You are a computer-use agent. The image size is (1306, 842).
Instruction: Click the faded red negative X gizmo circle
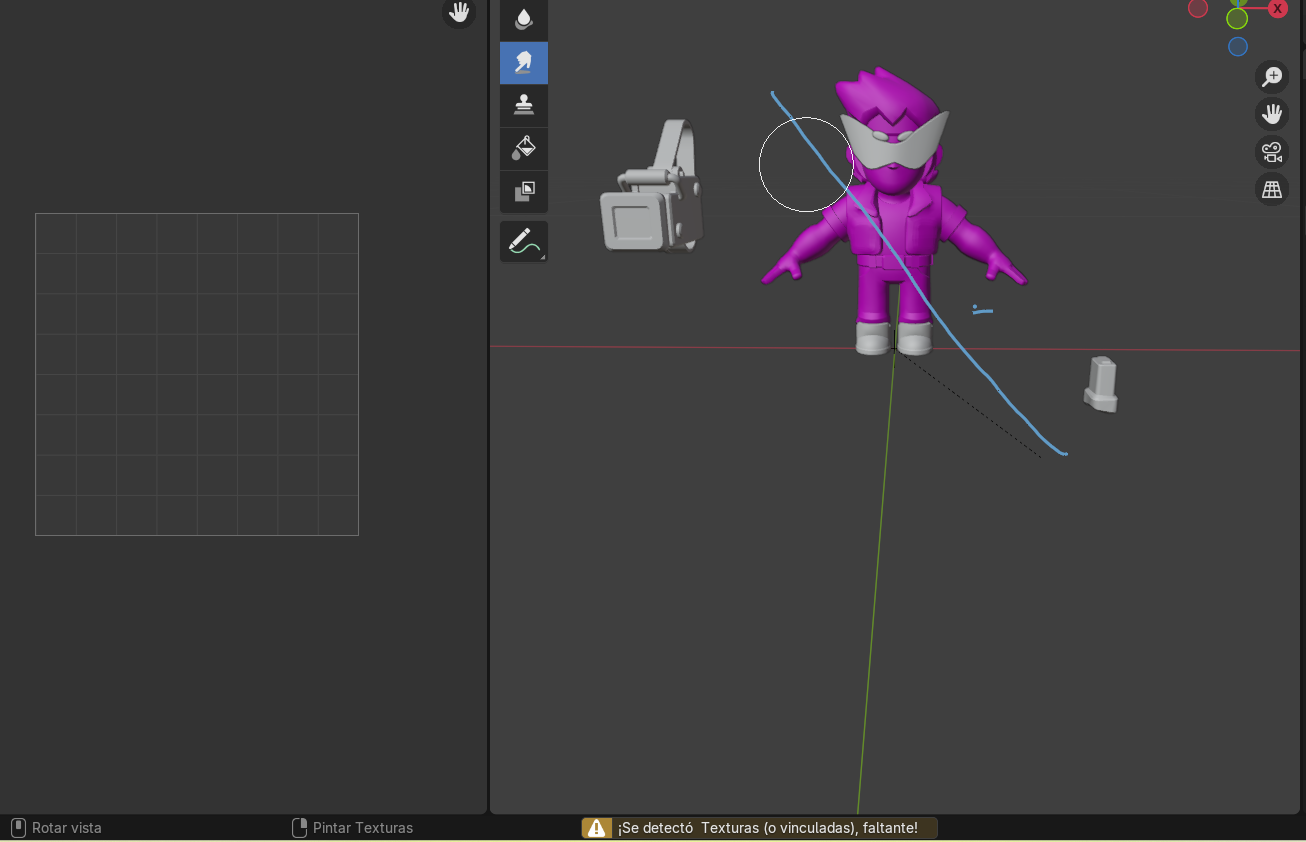pyautogui.click(x=1198, y=8)
